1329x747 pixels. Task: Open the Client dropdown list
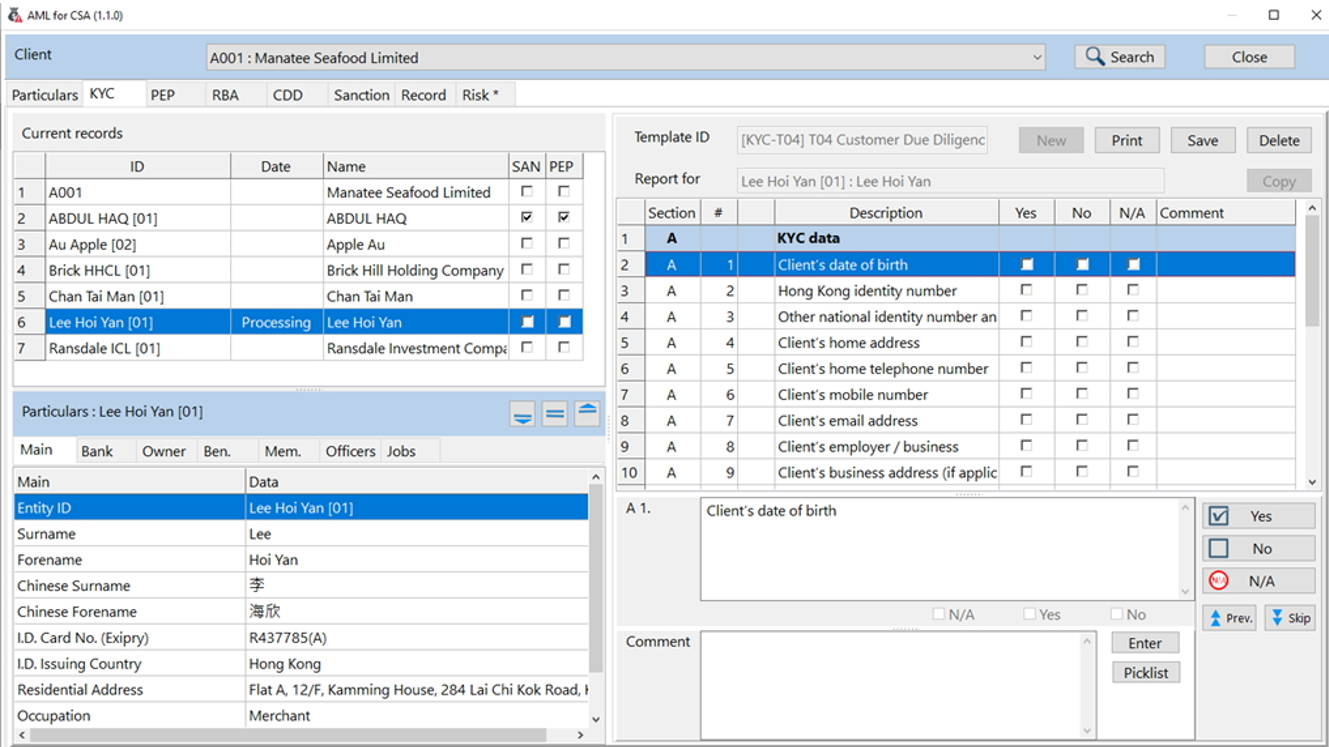pyautogui.click(x=1036, y=58)
